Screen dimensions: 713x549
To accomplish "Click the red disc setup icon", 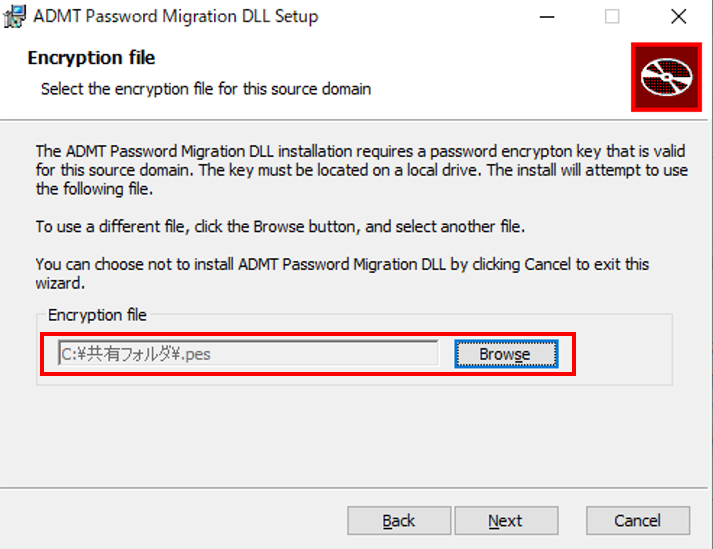I will tap(666, 77).
